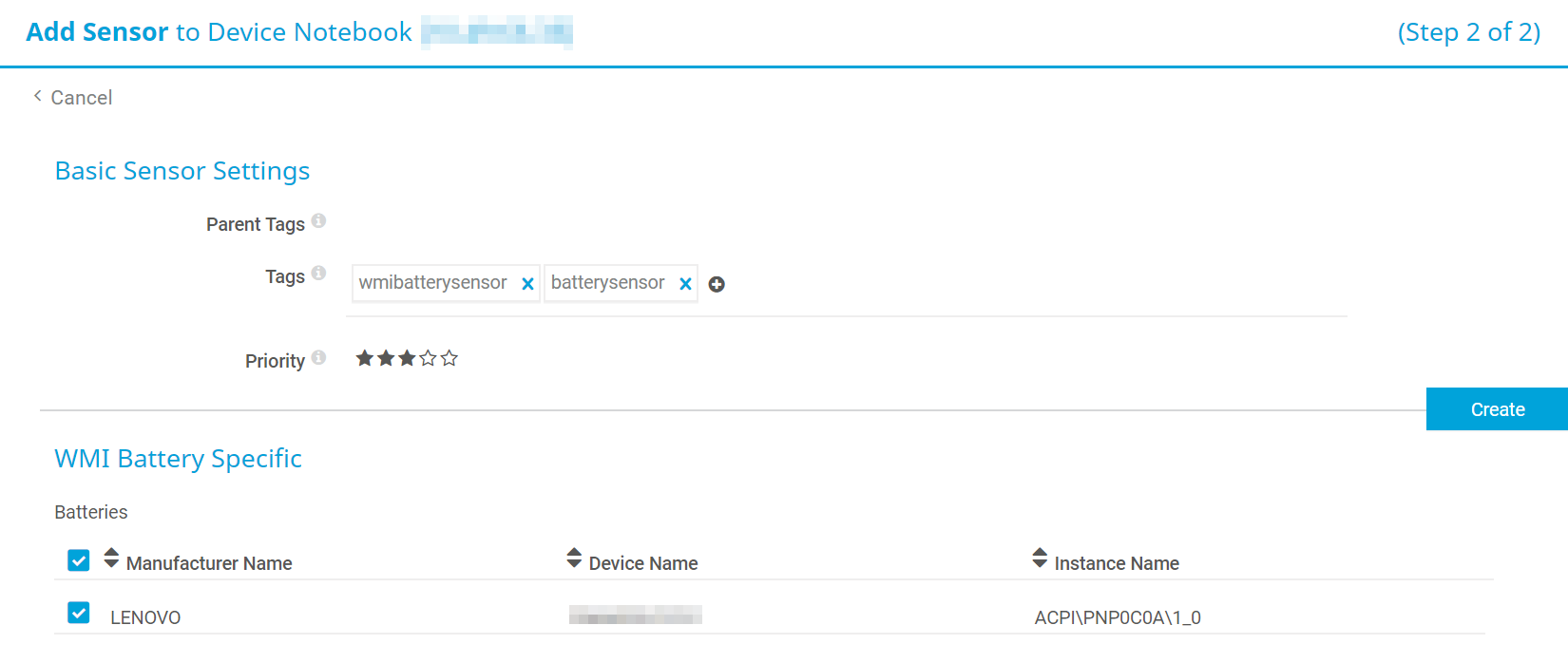Viewport: 1568px width, 663px height.
Task: Click the Tags help info icon
Action: pos(318,274)
